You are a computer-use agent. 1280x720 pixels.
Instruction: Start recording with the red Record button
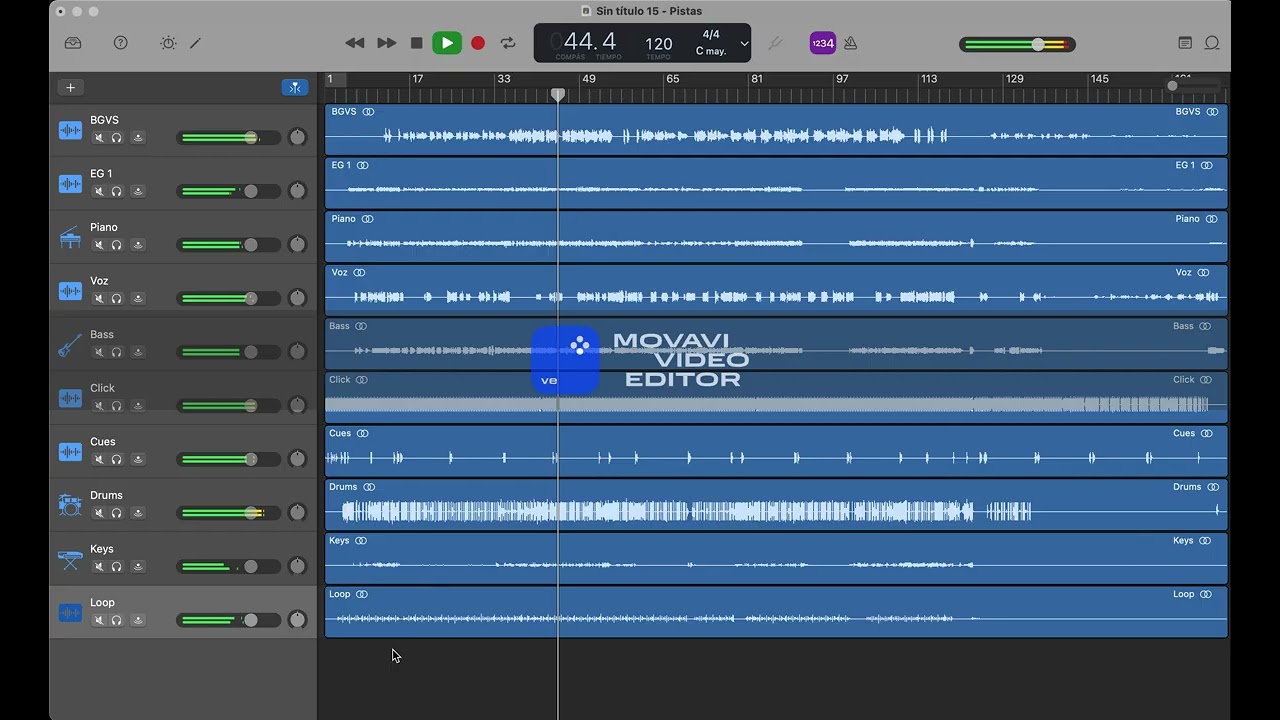pos(478,43)
